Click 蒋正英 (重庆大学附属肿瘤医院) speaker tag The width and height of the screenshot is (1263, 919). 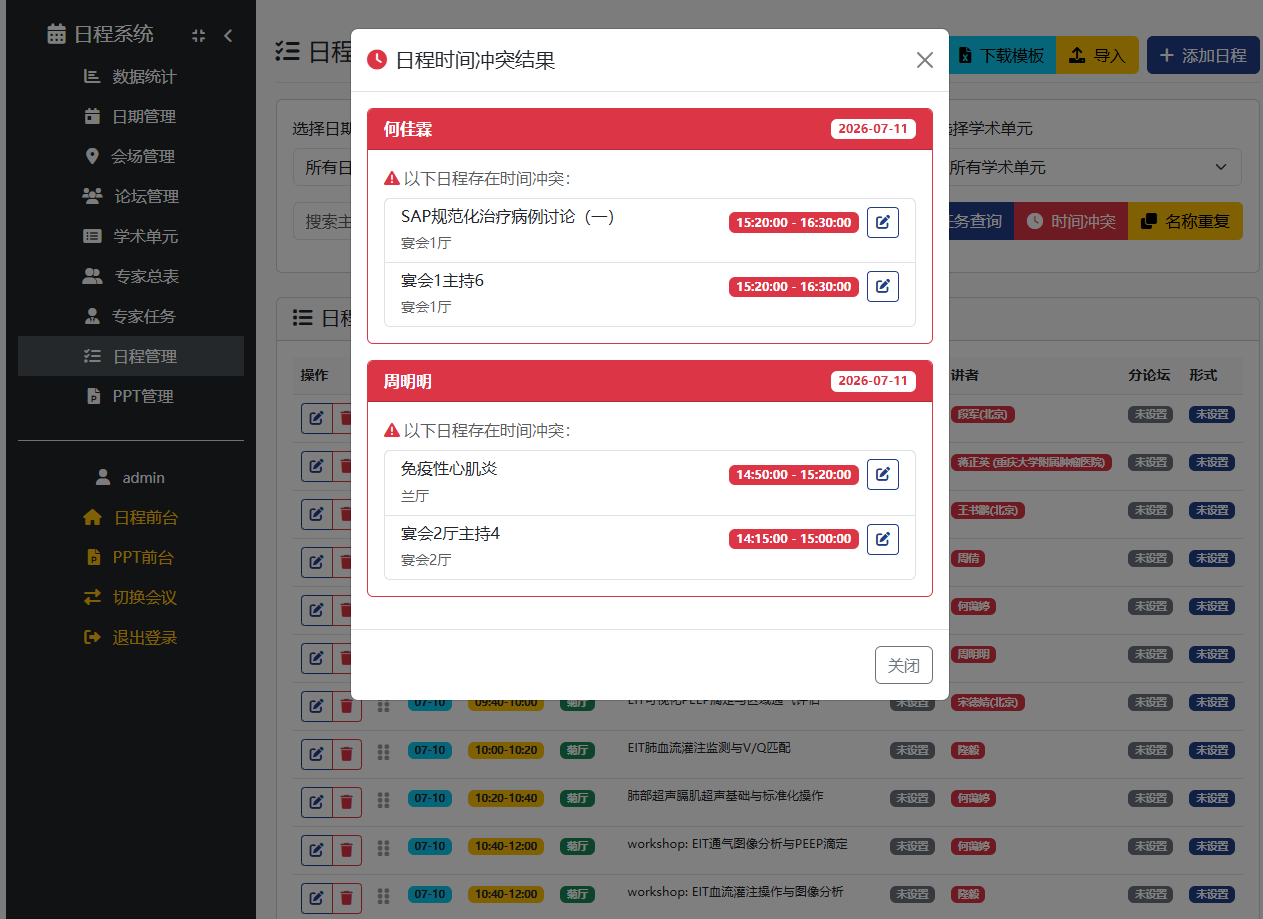coord(1031,462)
